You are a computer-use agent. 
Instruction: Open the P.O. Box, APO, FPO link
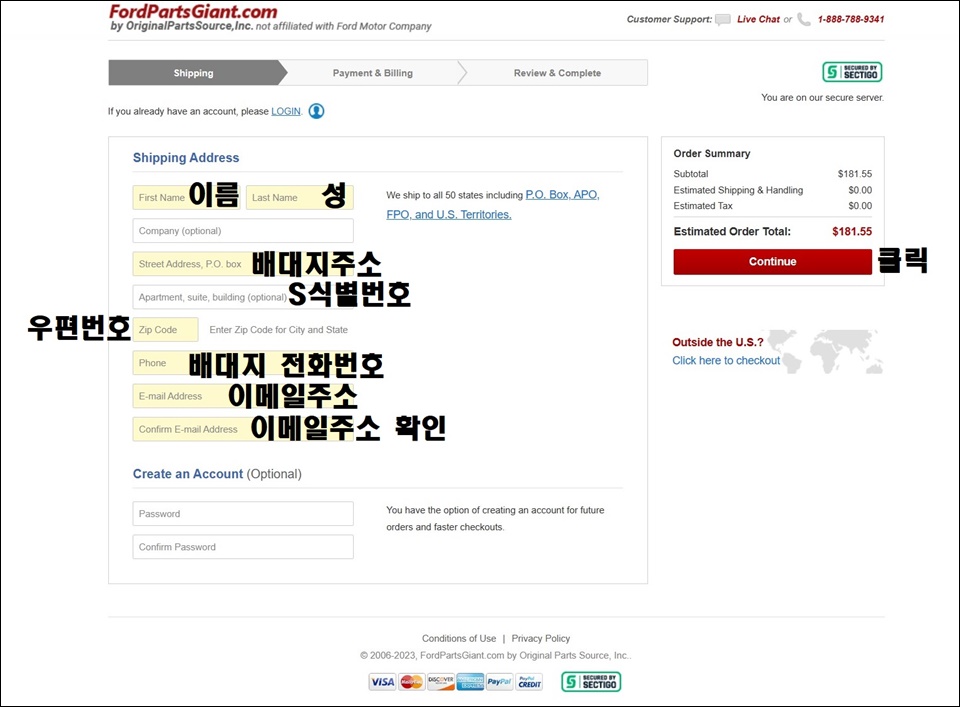point(493,204)
